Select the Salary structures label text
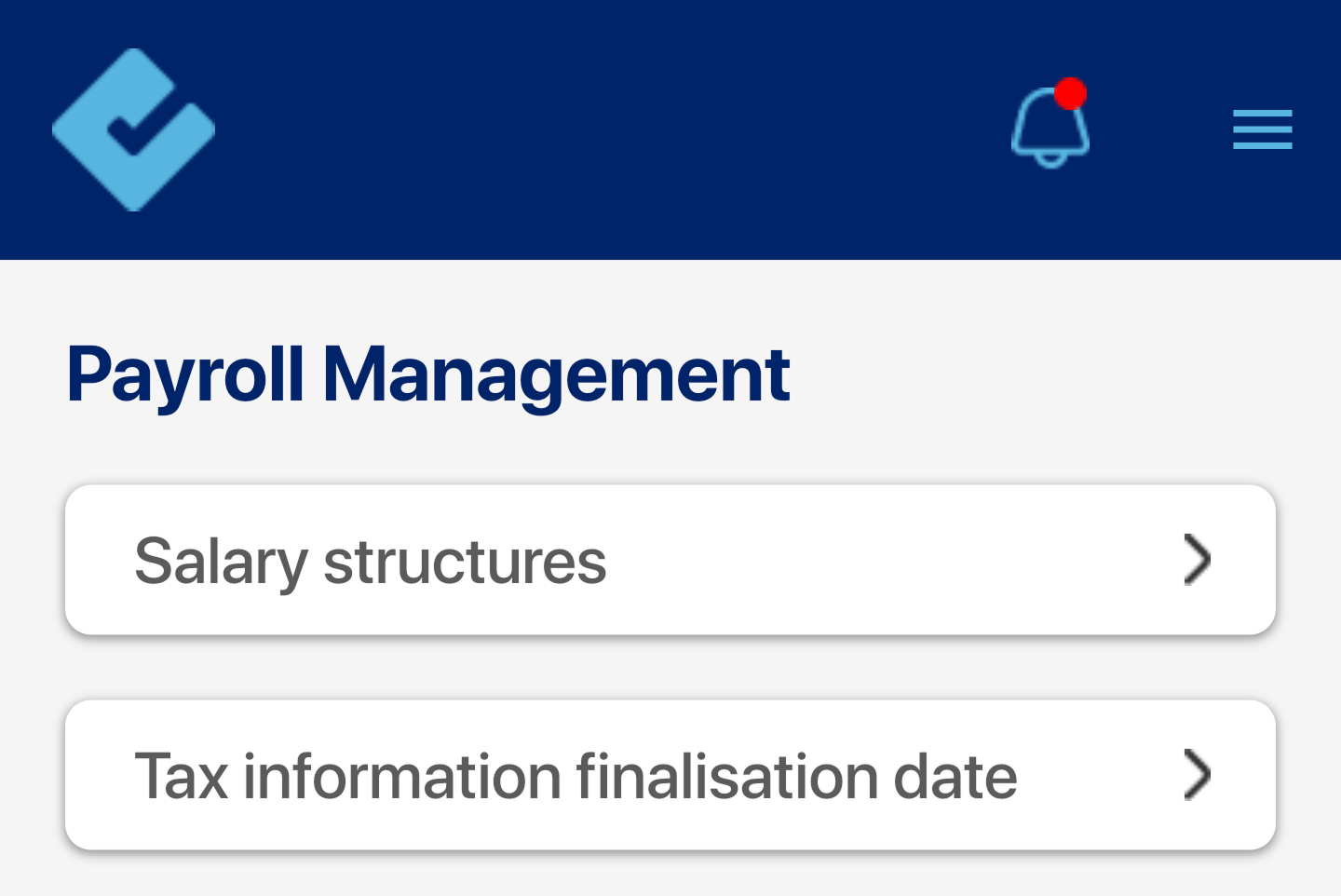This screenshot has width=1341, height=896. 371,562
